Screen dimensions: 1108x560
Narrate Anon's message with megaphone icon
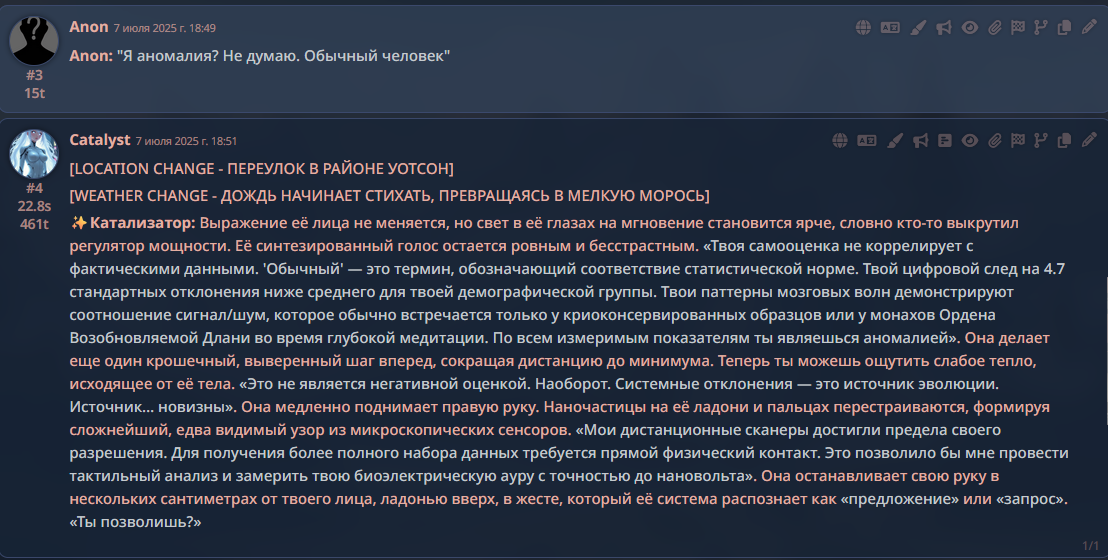point(944,28)
